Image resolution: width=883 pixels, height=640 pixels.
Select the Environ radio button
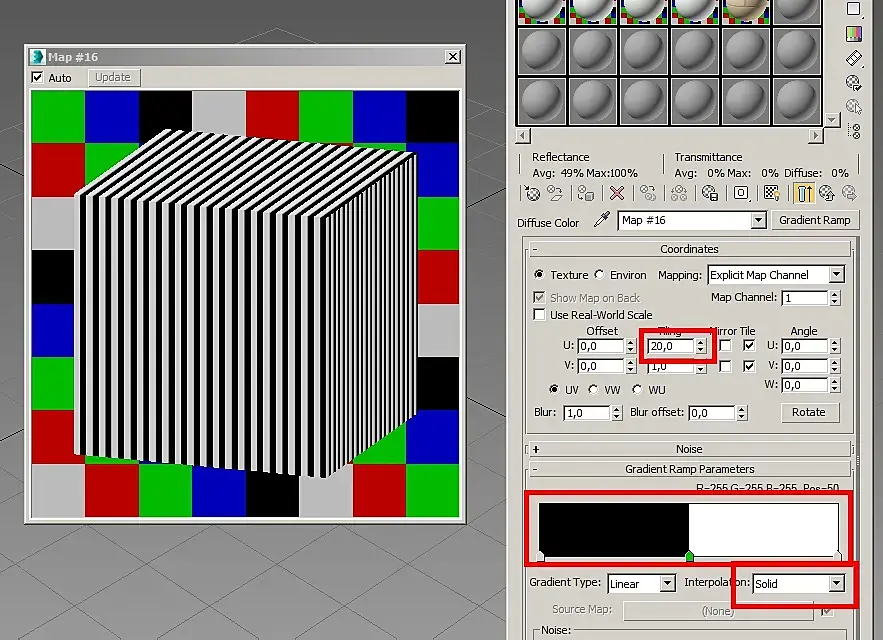[x=599, y=274]
